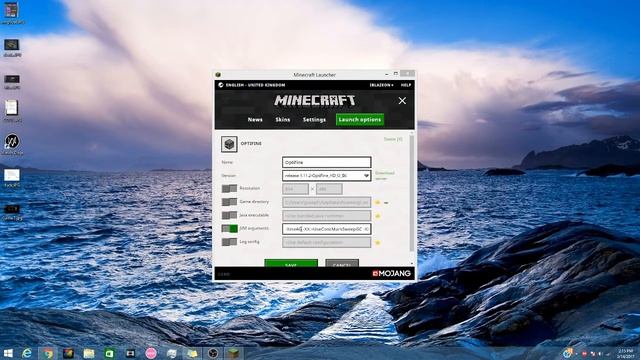Open the Skins tab
Image resolution: width=640 pixels, height=360 pixels.
[x=282, y=120]
